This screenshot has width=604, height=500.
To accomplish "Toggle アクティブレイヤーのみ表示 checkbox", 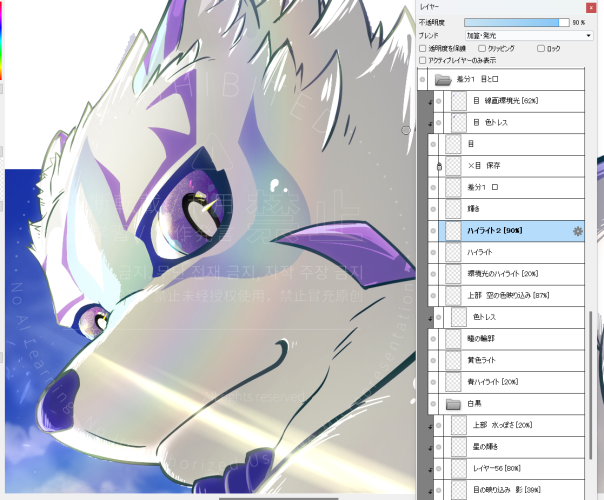I will pos(423,60).
